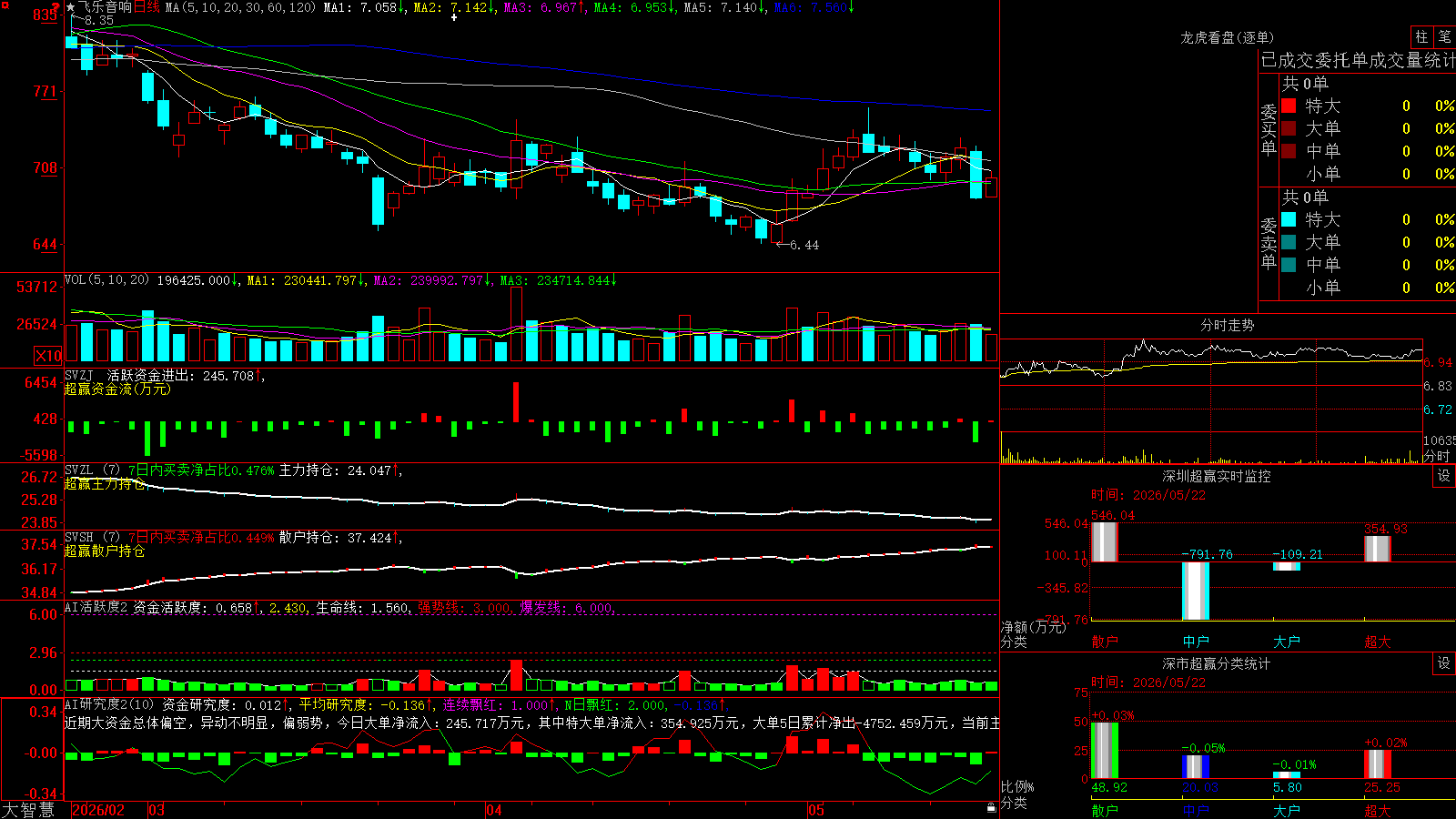Click the SVSH 散户持仓 indicator header
The height and width of the screenshot is (819, 1456).
[x=233, y=538]
